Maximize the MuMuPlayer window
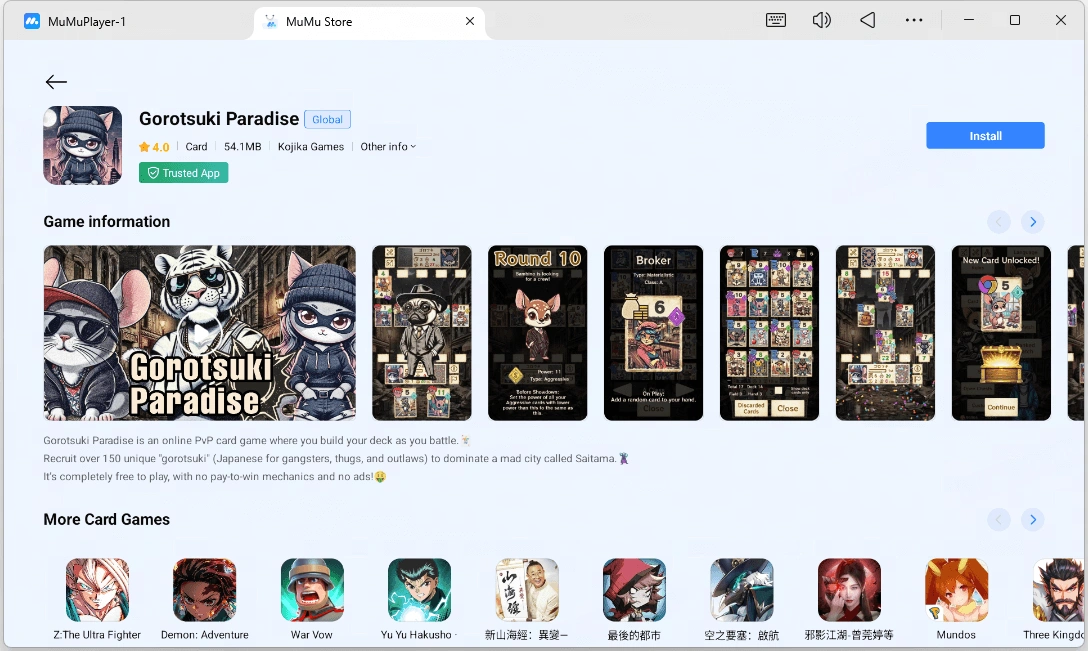 (x=1014, y=20)
